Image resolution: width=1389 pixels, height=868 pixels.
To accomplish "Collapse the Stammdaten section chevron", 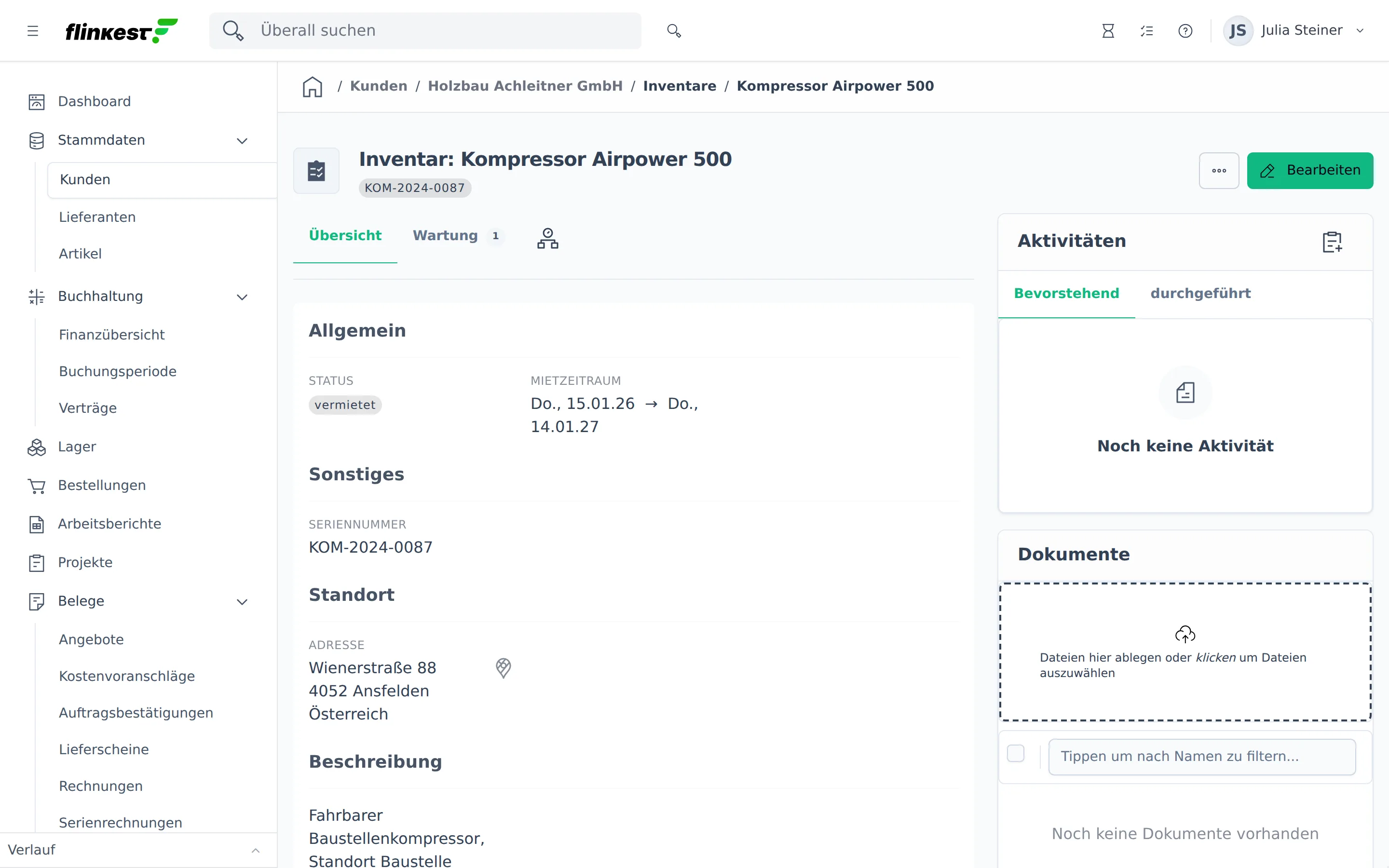I will pyautogui.click(x=242, y=141).
